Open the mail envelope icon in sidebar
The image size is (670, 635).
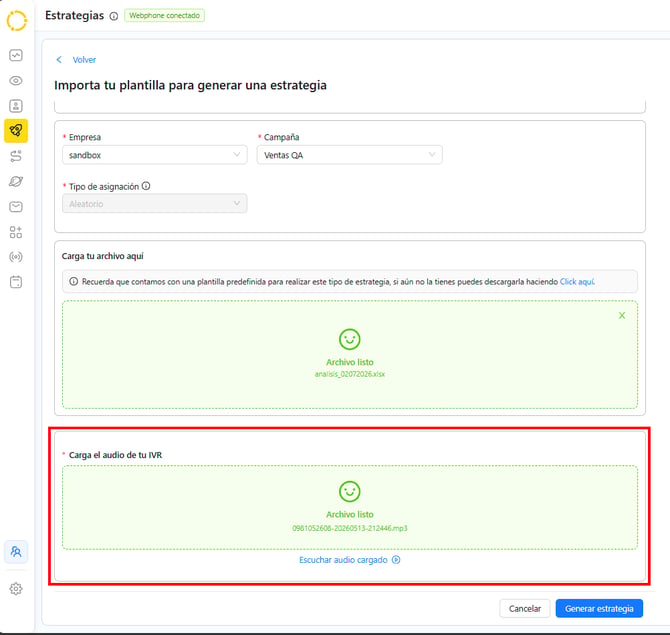[16, 207]
